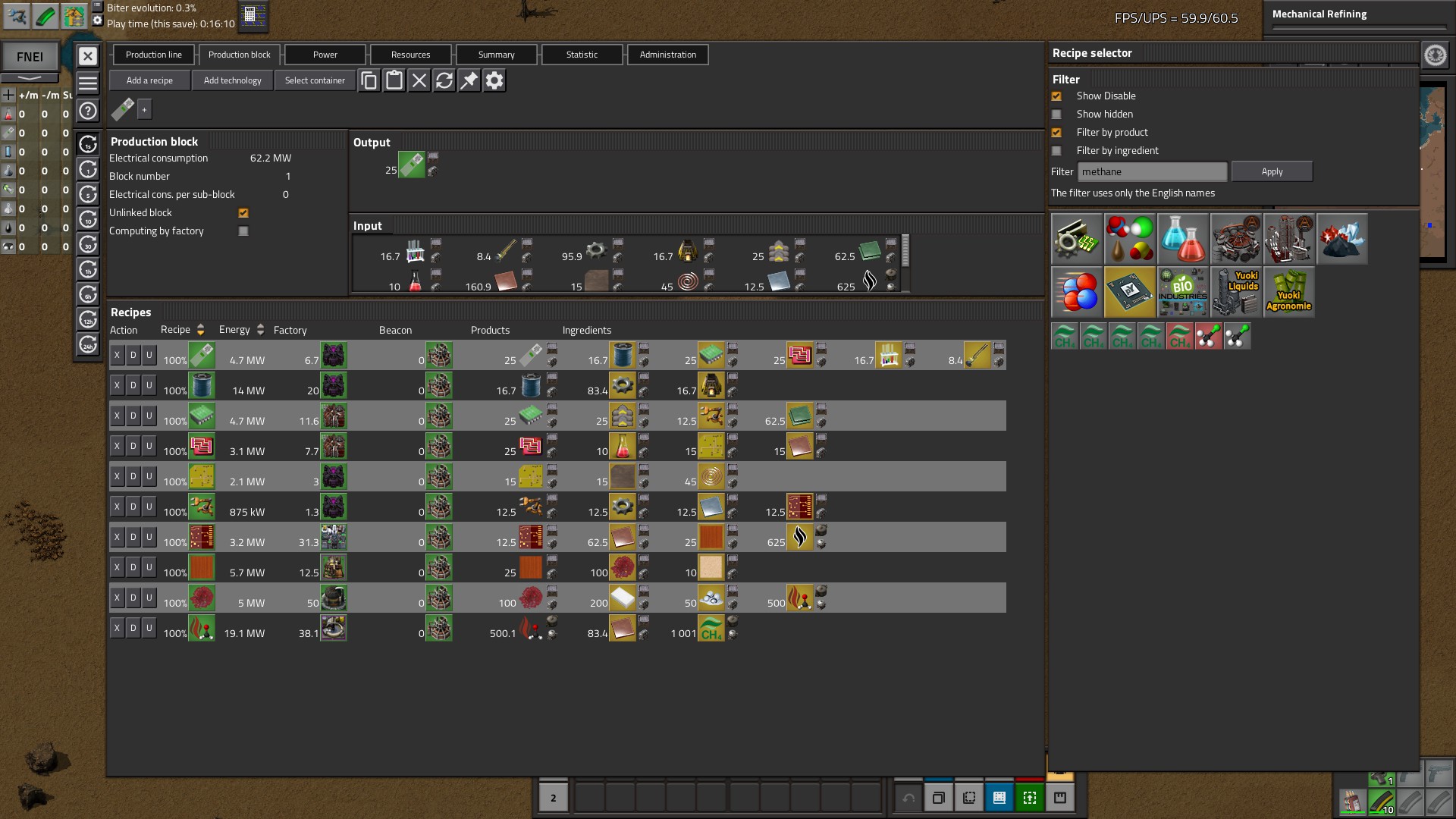Click the refresh production block icon

[x=444, y=80]
